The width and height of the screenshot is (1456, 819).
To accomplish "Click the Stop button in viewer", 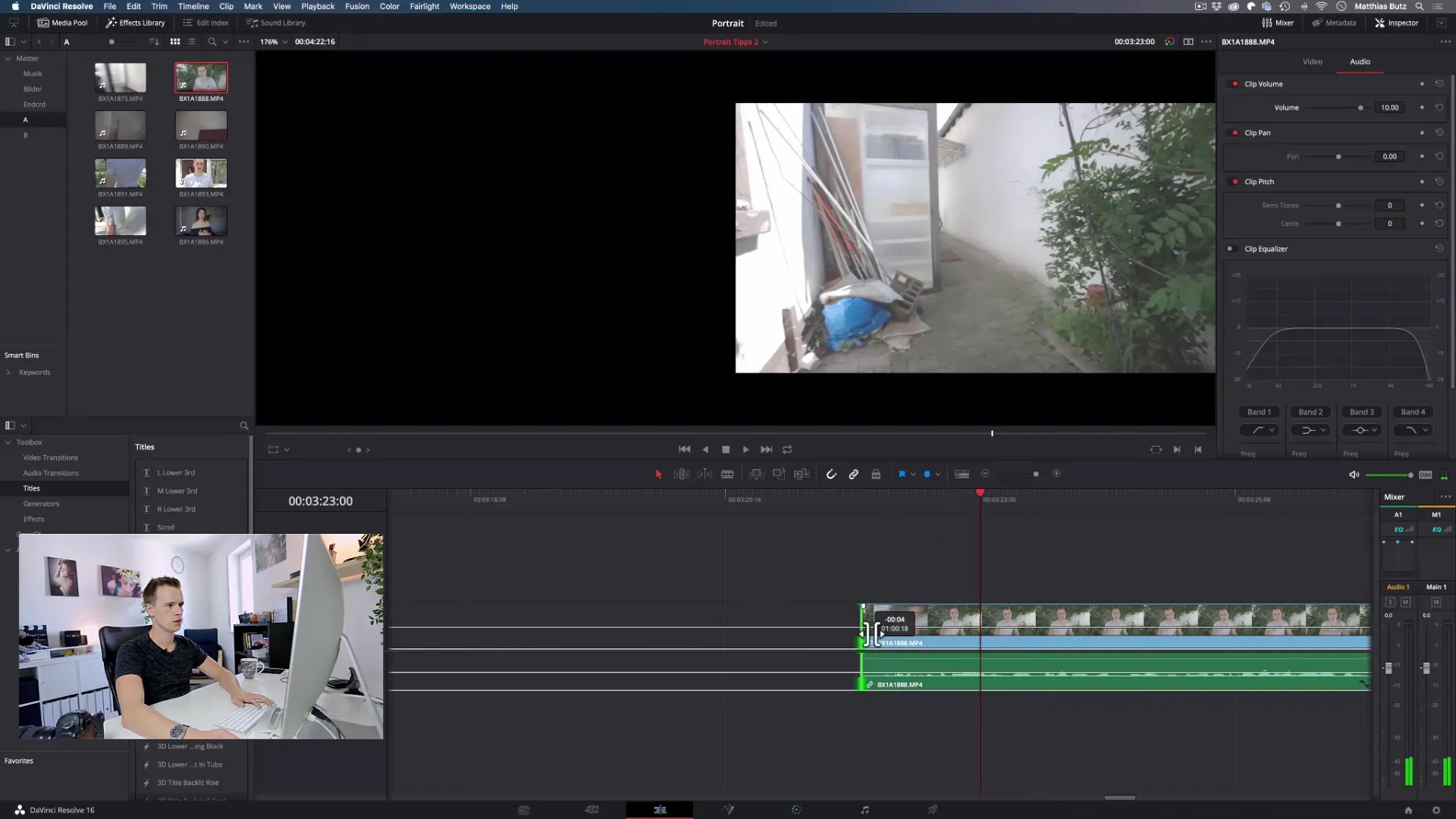I will tap(726, 450).
